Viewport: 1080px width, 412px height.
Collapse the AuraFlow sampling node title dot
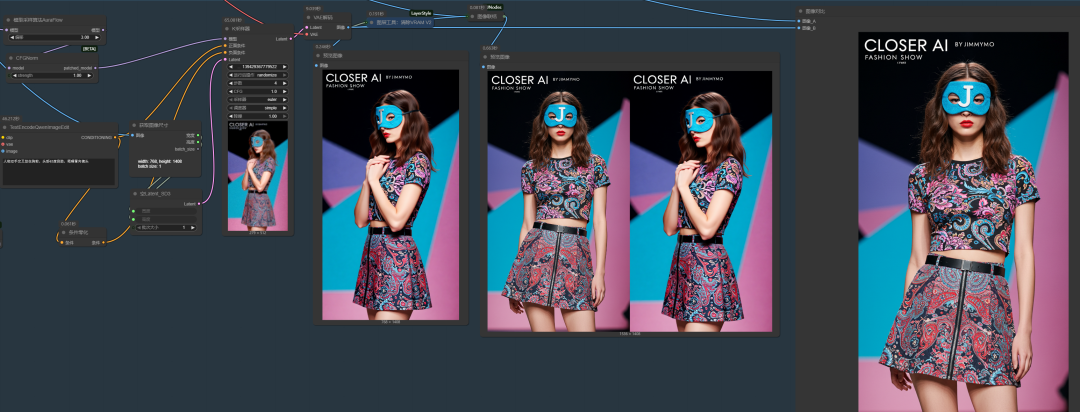tap(8, 21)
